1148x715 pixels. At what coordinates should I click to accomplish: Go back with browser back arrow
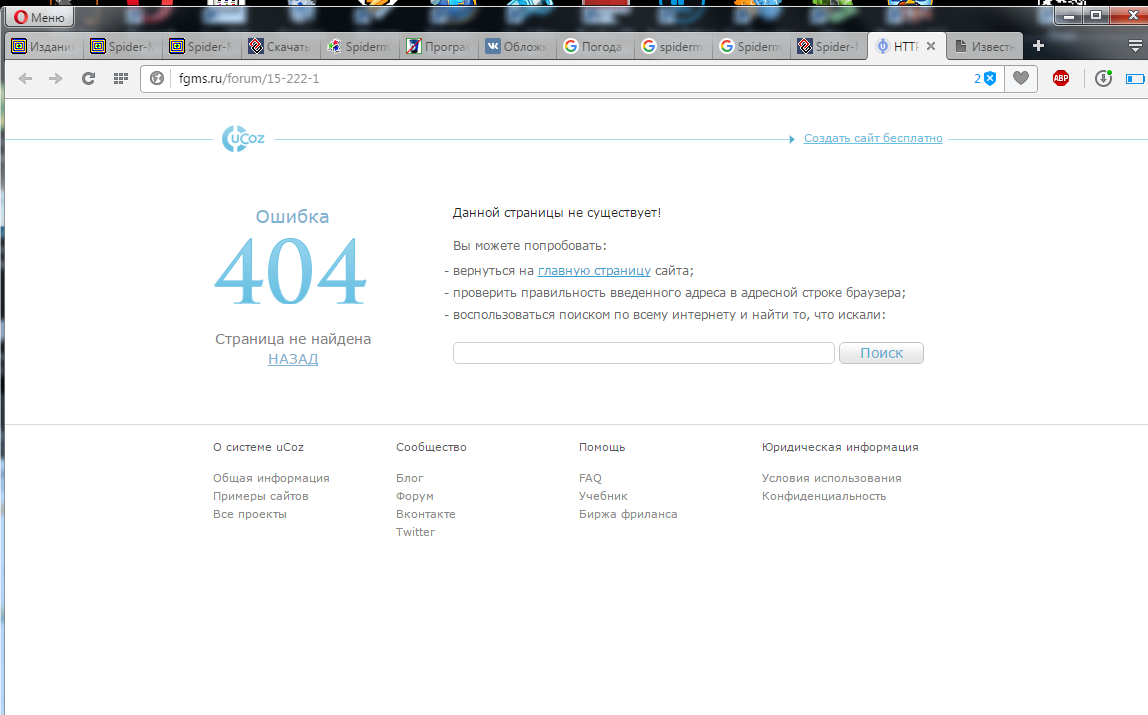click(x=25, y=78)
